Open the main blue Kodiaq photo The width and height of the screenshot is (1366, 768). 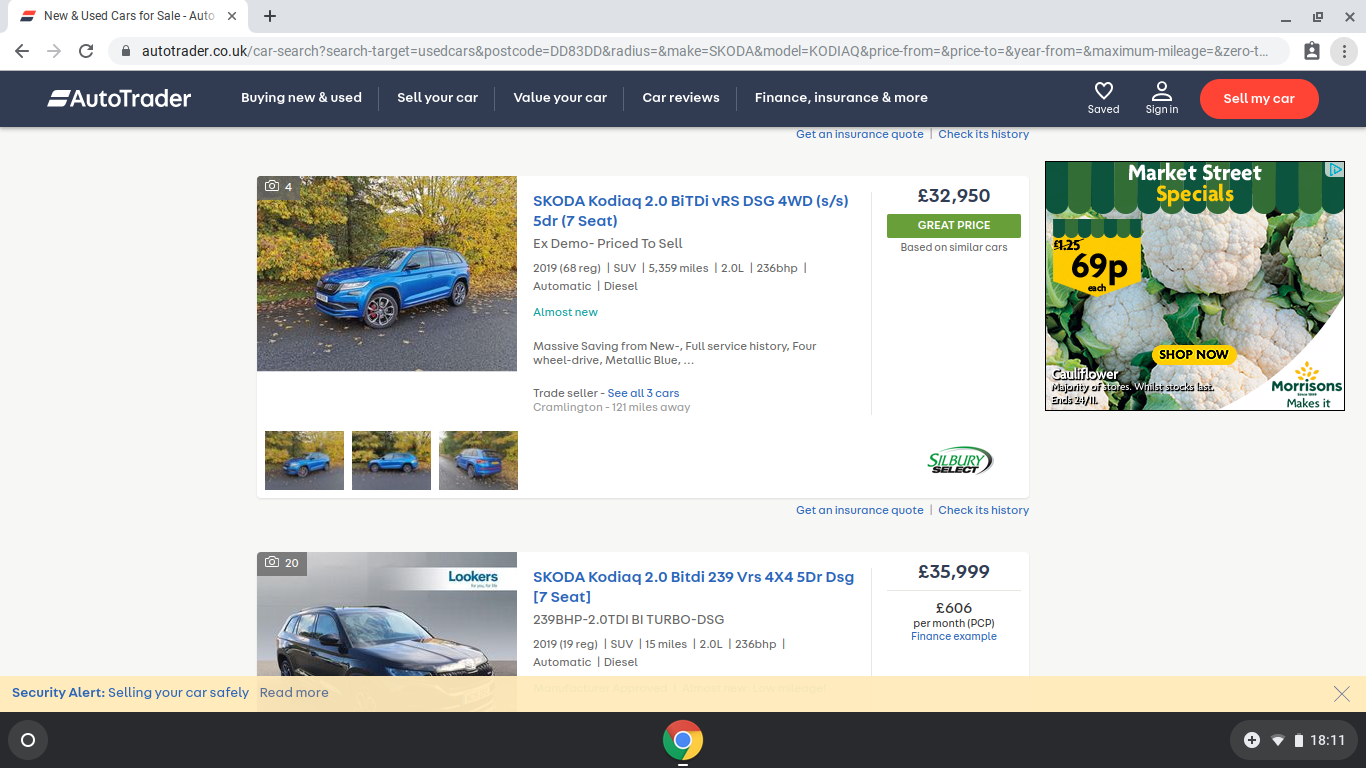click(x=387, y=274)
